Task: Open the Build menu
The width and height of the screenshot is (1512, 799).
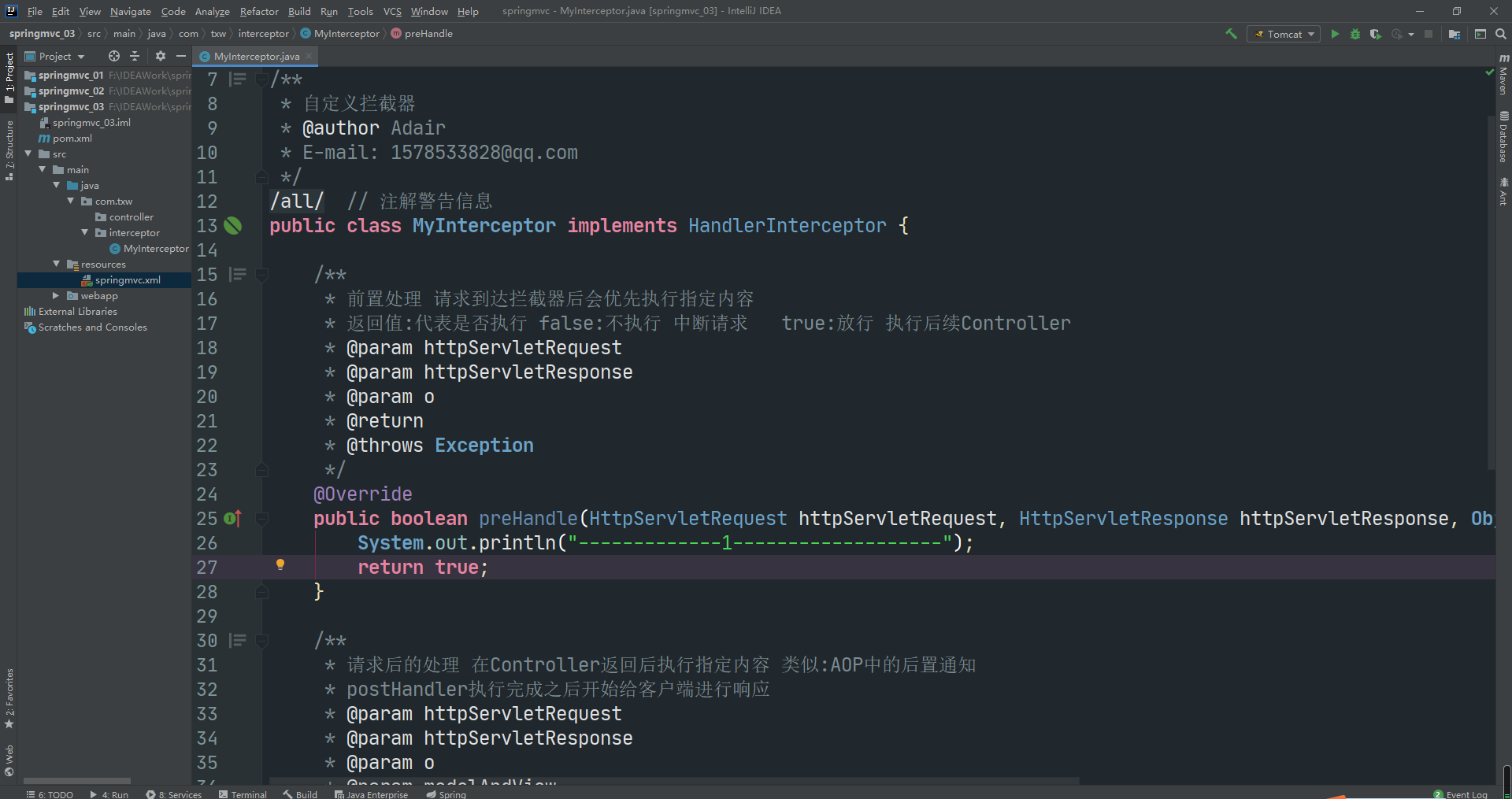Action: [299, 11]
